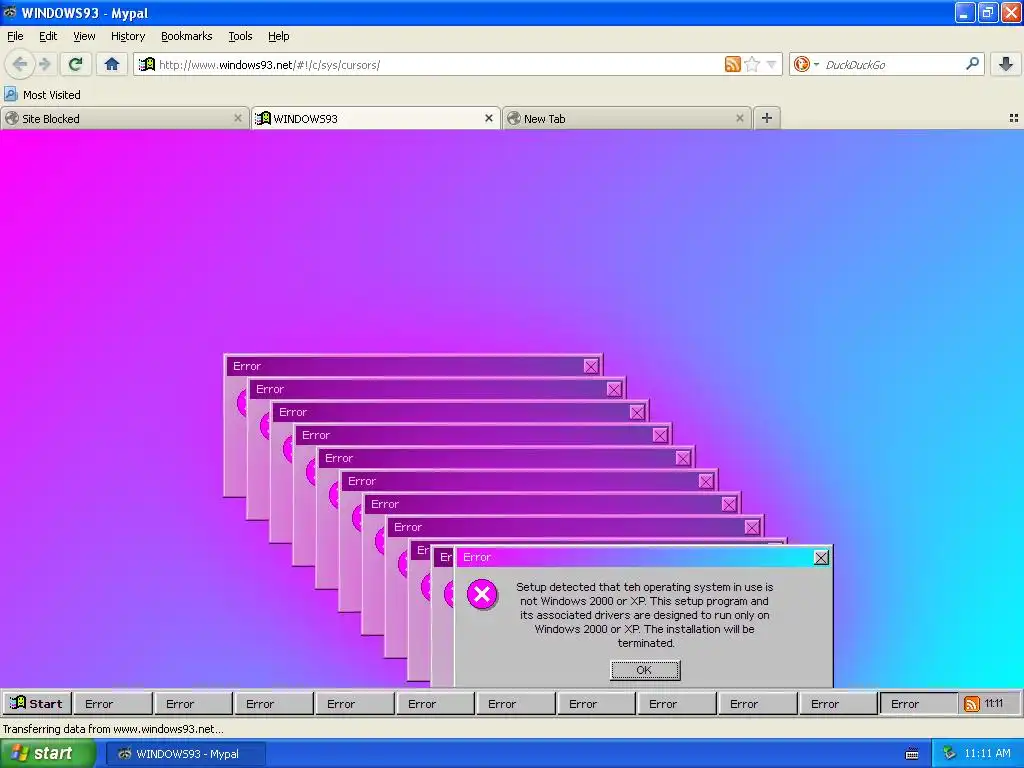
Task: Close the topmost rear Error window
Action: click(x=591, y=366)
